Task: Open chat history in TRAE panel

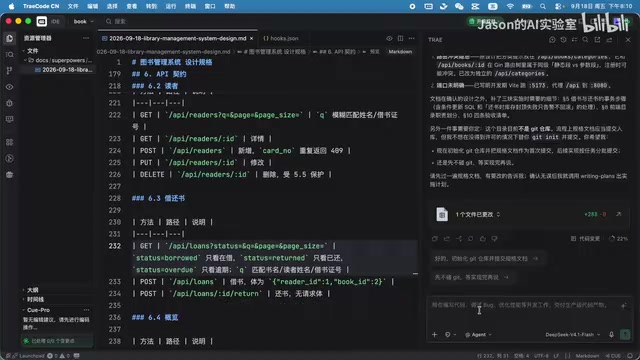Action: (x=563, y=40)
